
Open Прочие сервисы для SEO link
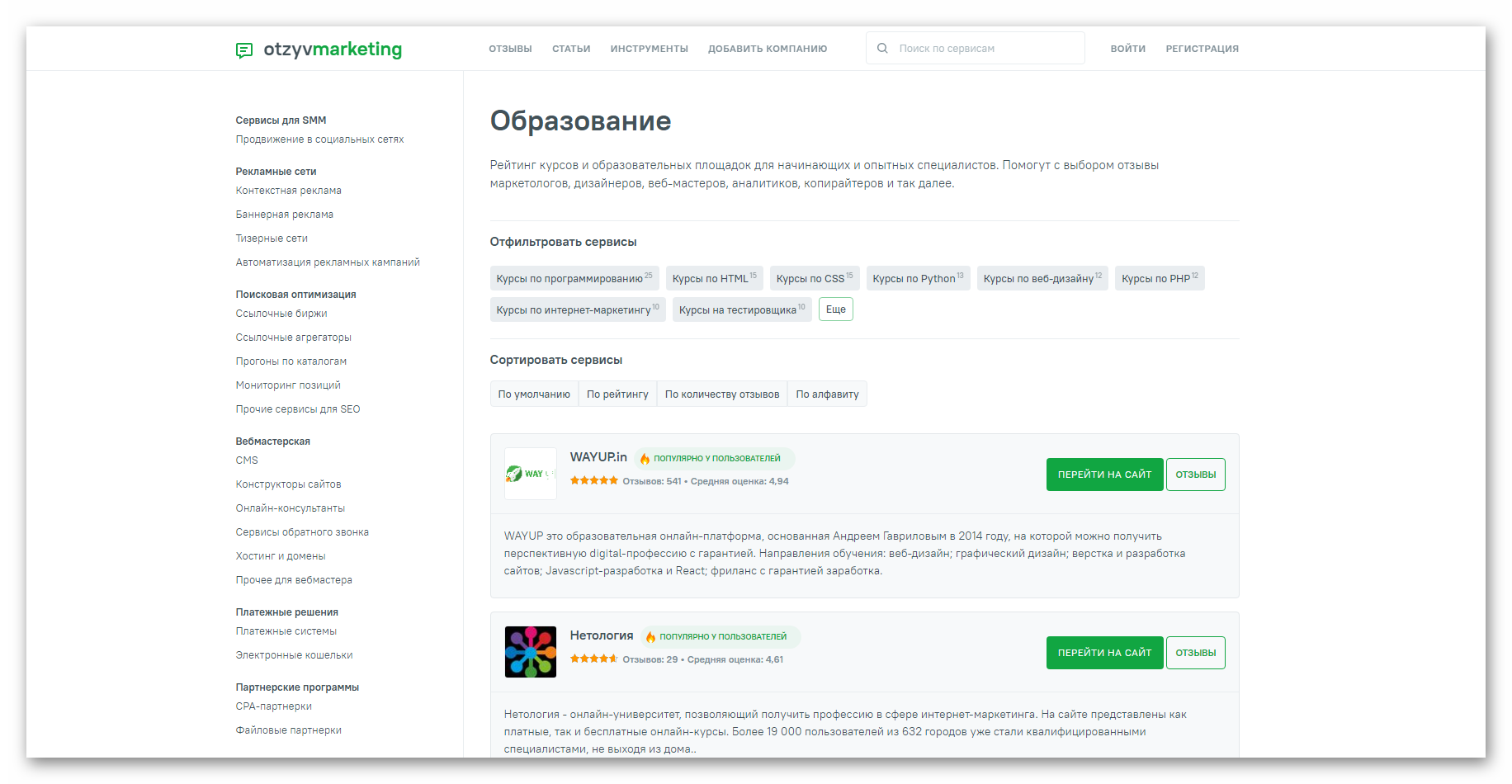click(x=298, y=409)
